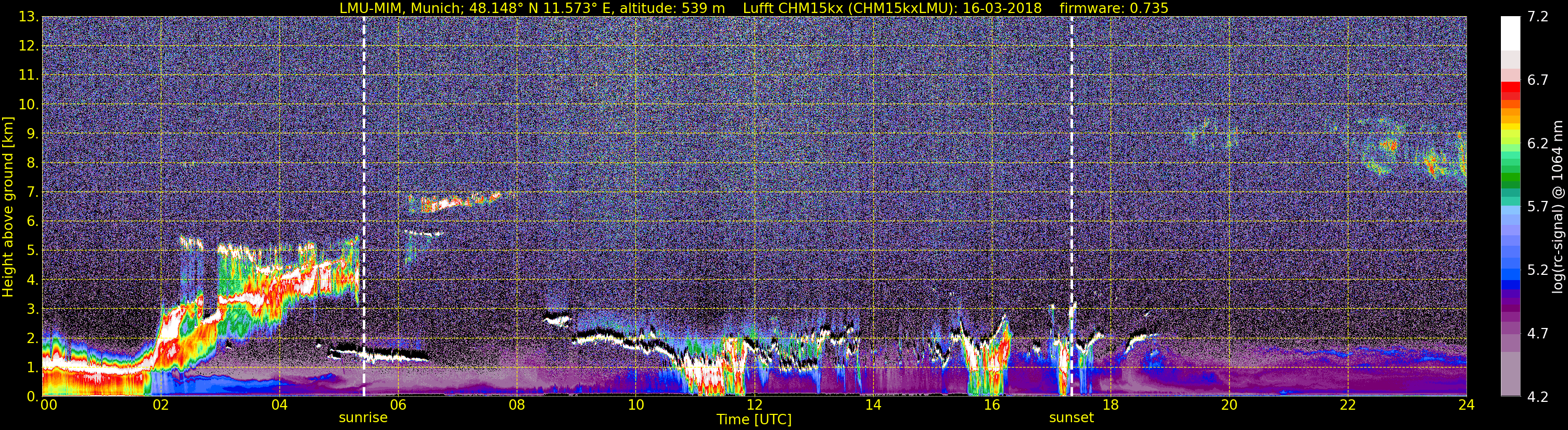Click the plot title starting 'LMU-MIM, Munich'
The image size is (1568, 430).
pyautogui.click(x=754, y=8)
